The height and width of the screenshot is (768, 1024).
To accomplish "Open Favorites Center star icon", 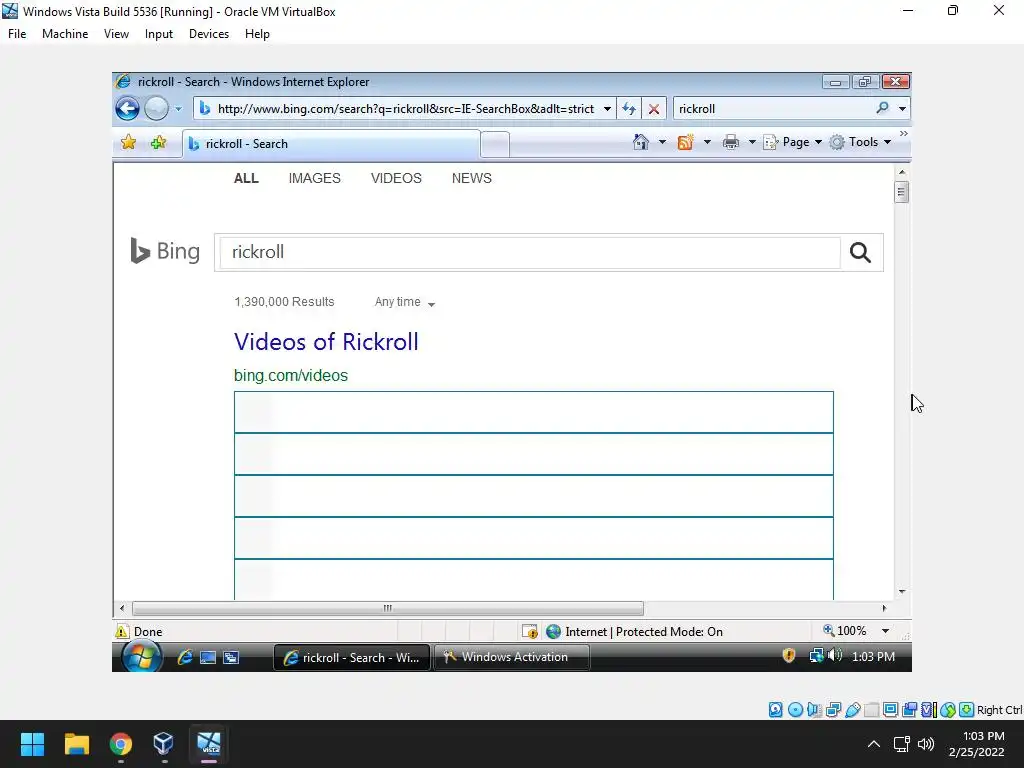I will pos(129,142).
